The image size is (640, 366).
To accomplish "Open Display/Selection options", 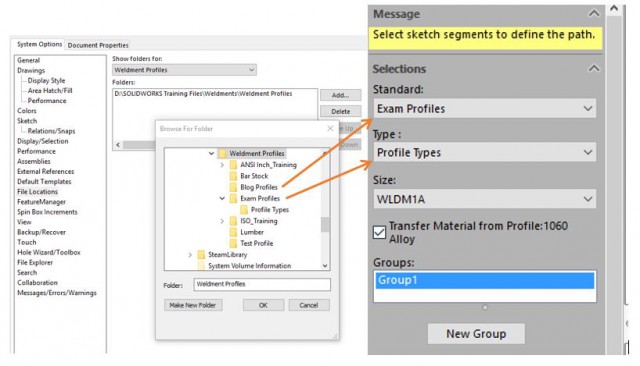I will pyautogui.click(x=43, y=141).
